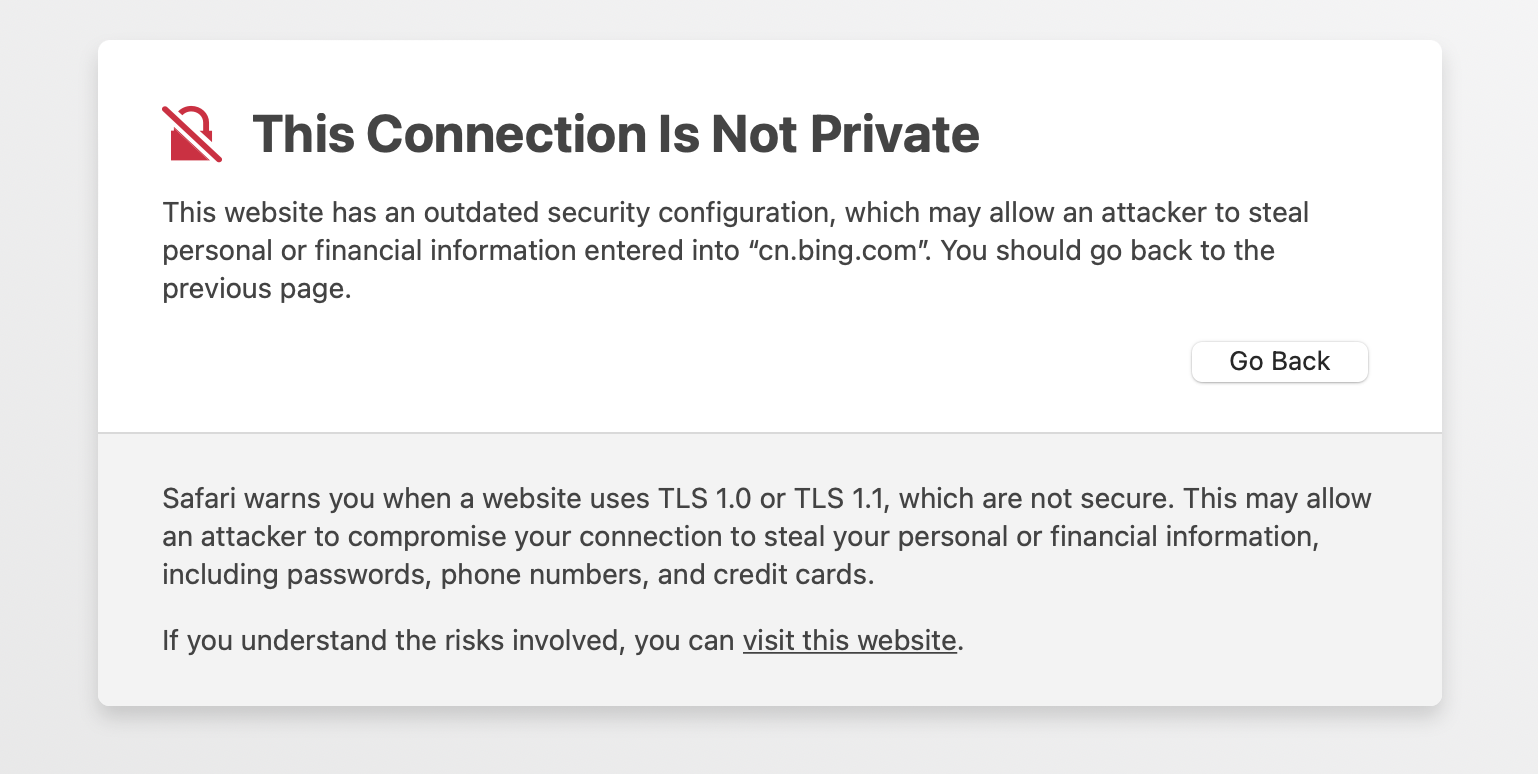Click "You should go back to the" text
This screenshot has width=1538, height=774.
(x=1108, y=250)
